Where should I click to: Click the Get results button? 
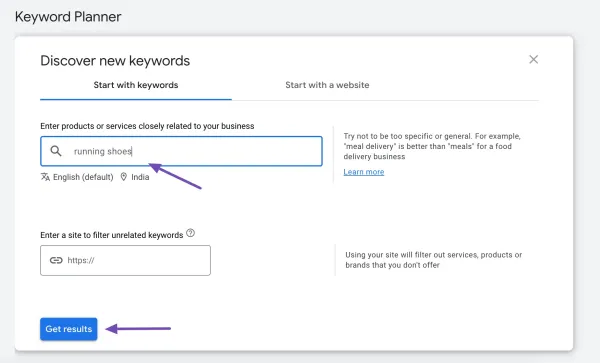point(69,329)
